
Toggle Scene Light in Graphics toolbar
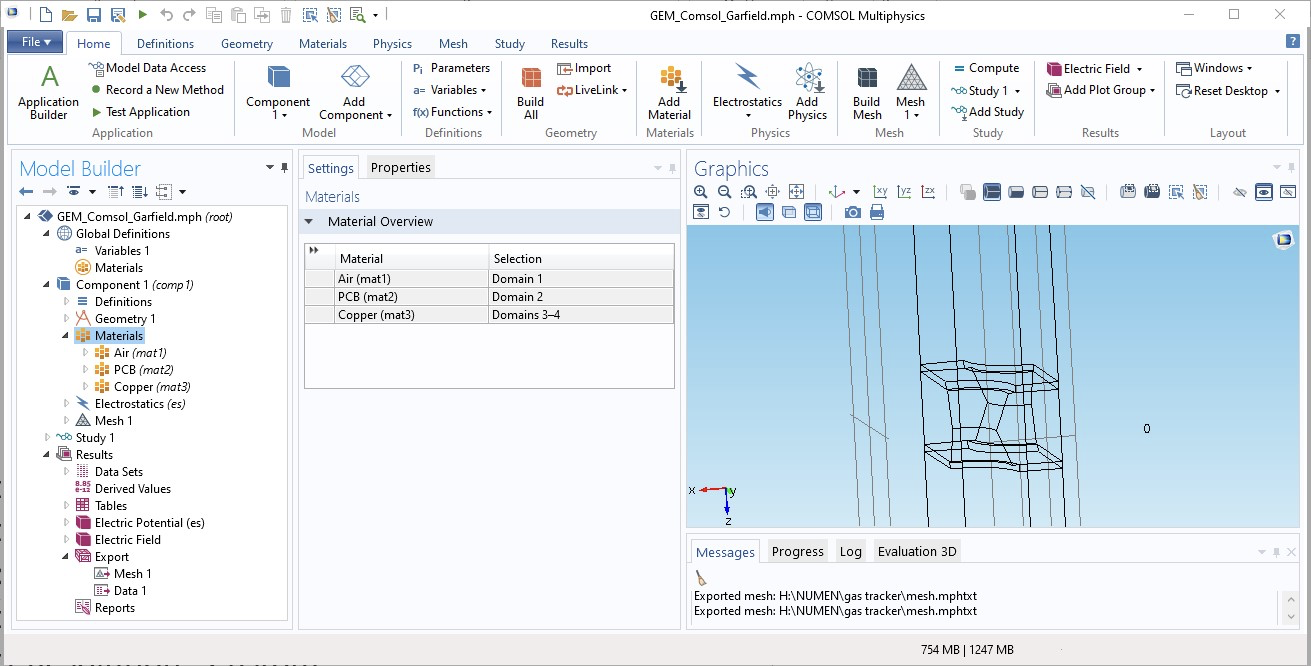point(765,212)
